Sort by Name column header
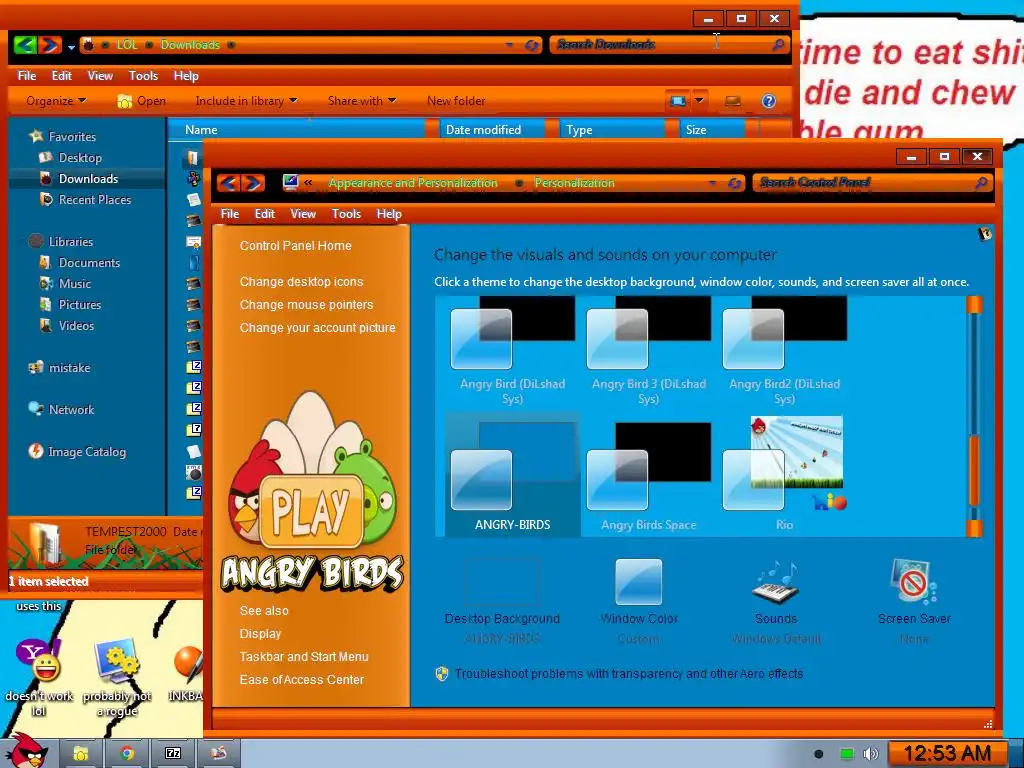This screenshot has width=1024, height=768. (x=297, y=129)
